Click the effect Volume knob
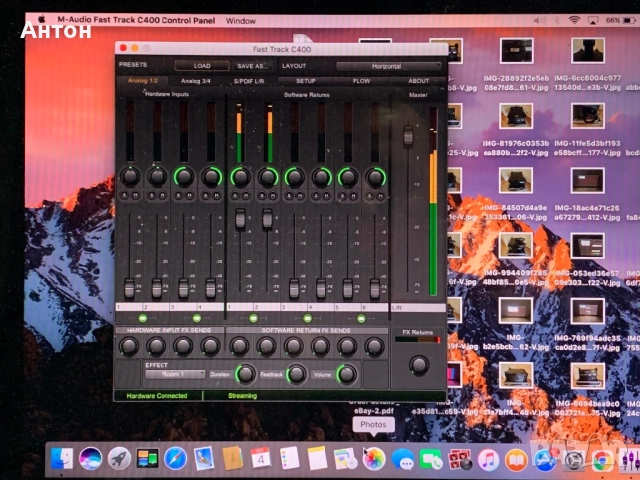Image resolution: width=640 pixels, height=480 pixels. (x=346, y=374)
